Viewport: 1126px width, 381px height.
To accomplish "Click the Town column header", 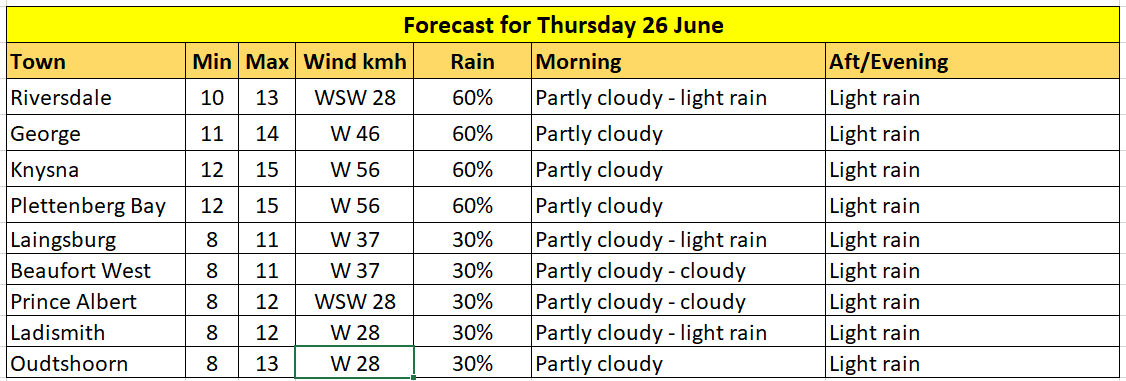I will point(98,62).
